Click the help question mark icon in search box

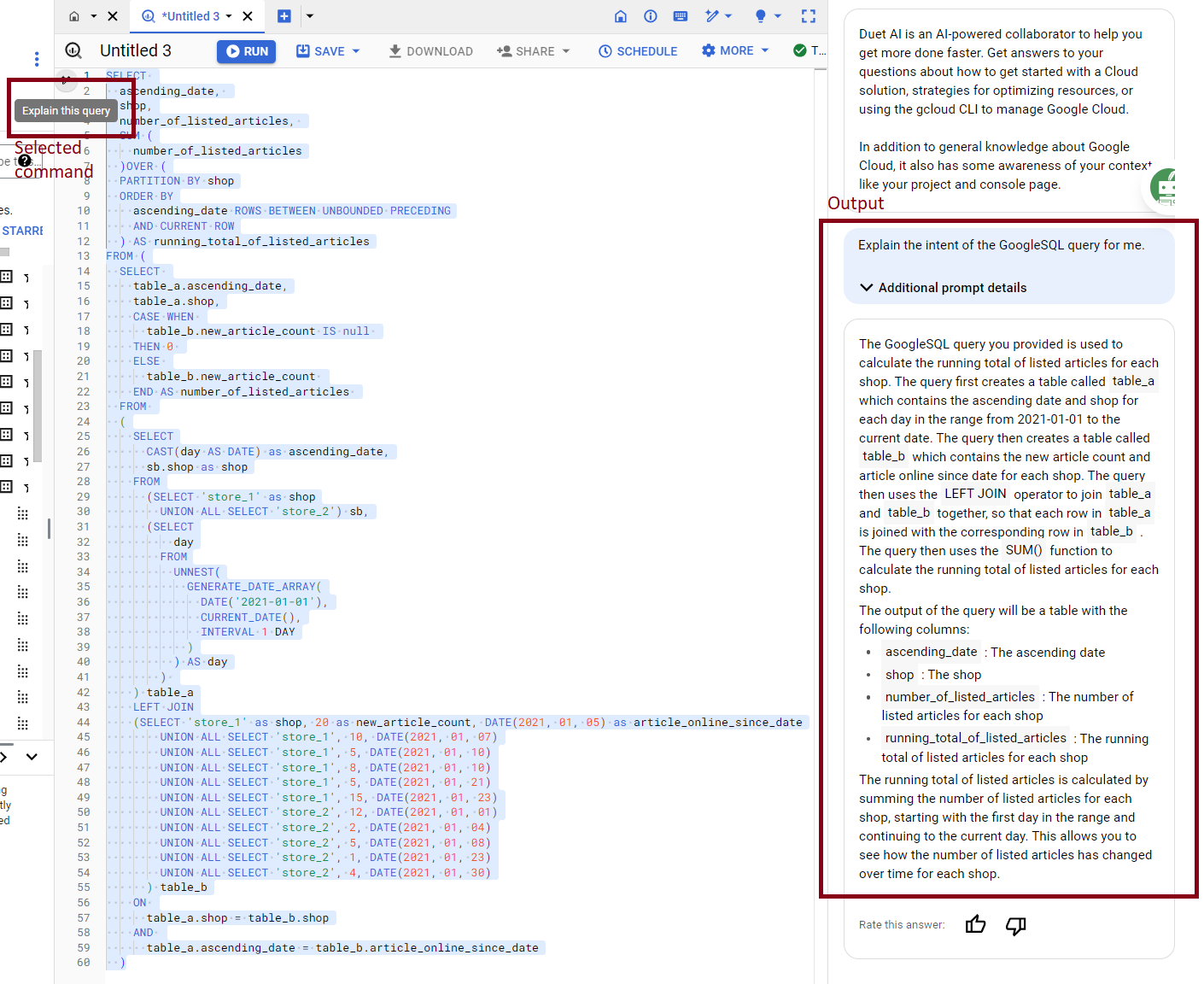point(25,161)
